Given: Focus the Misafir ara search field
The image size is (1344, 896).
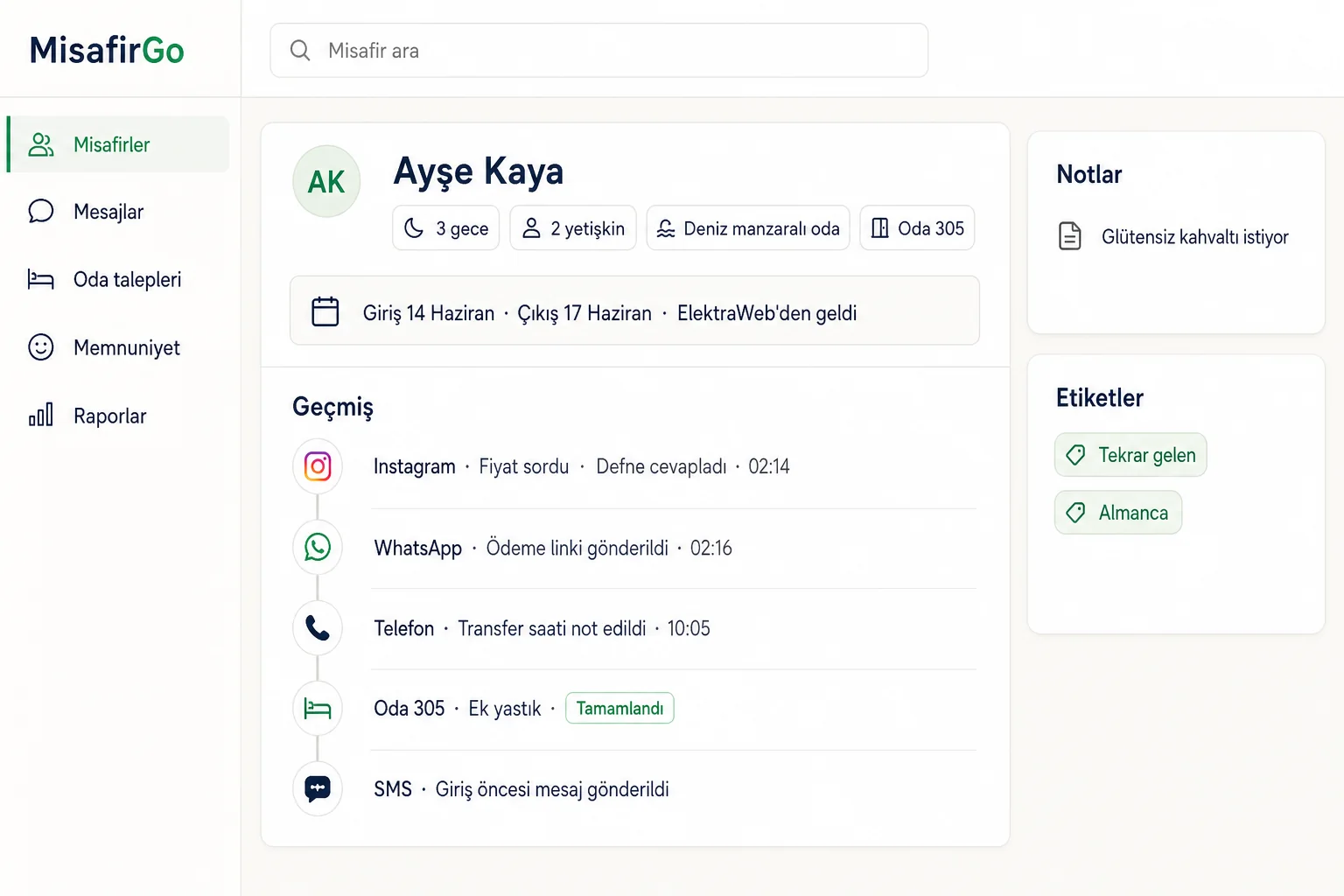Looking at the screenshot, I should click(x=598, y=51).
